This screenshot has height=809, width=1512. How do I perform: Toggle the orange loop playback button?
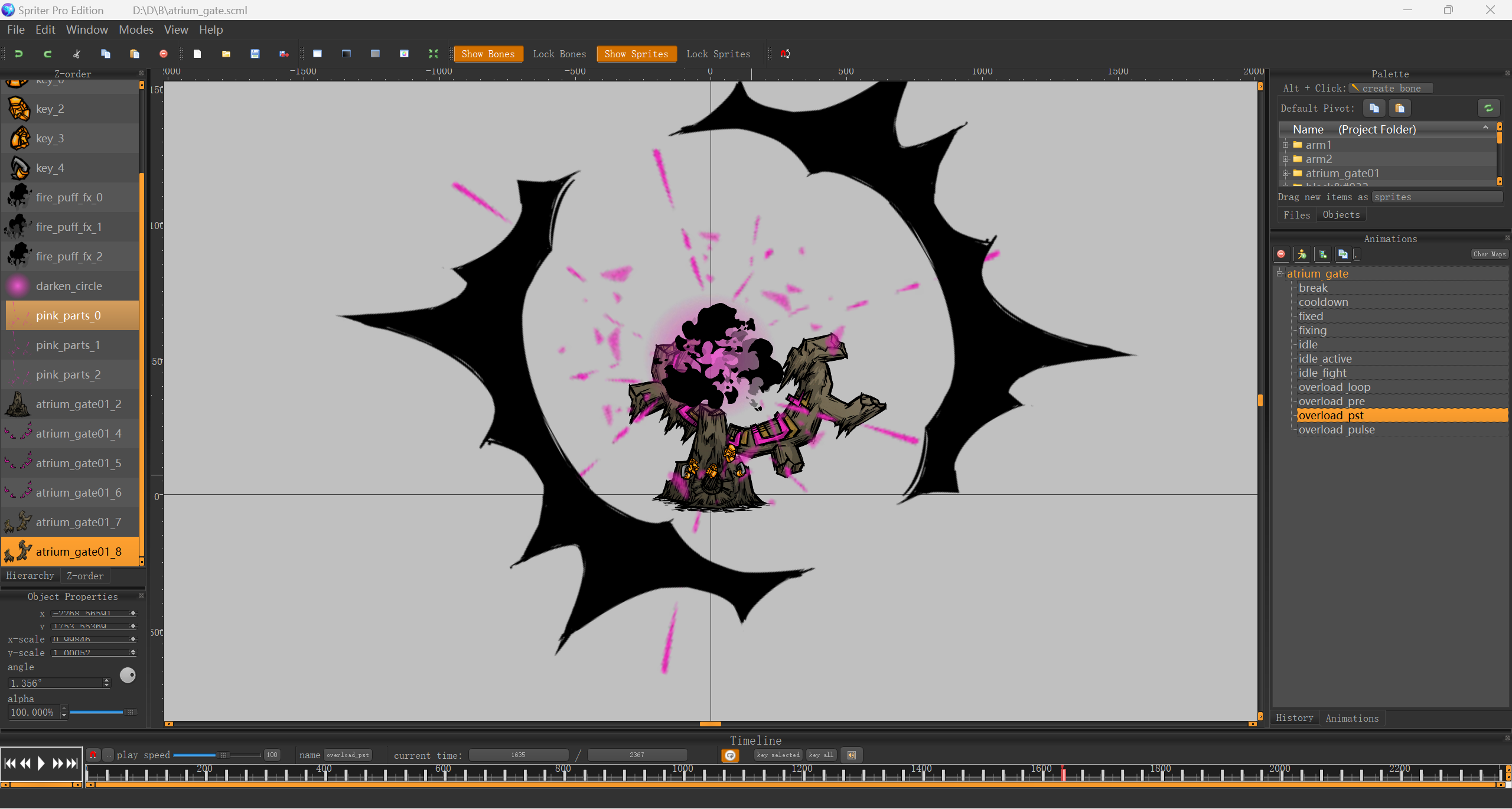click(730, 755)
